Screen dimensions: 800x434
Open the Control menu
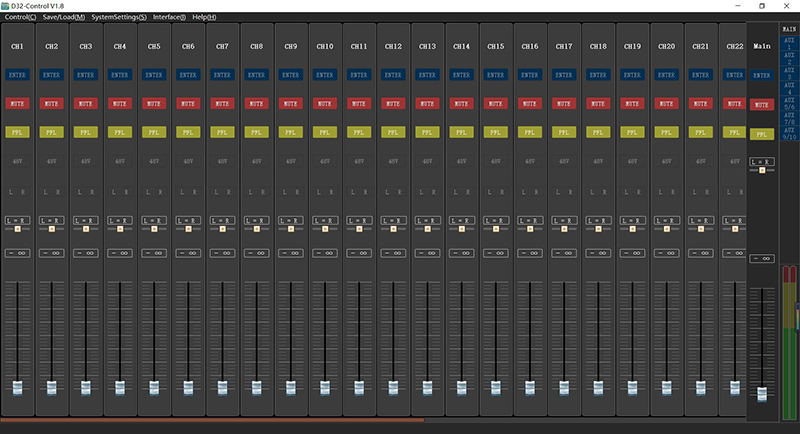20,17
